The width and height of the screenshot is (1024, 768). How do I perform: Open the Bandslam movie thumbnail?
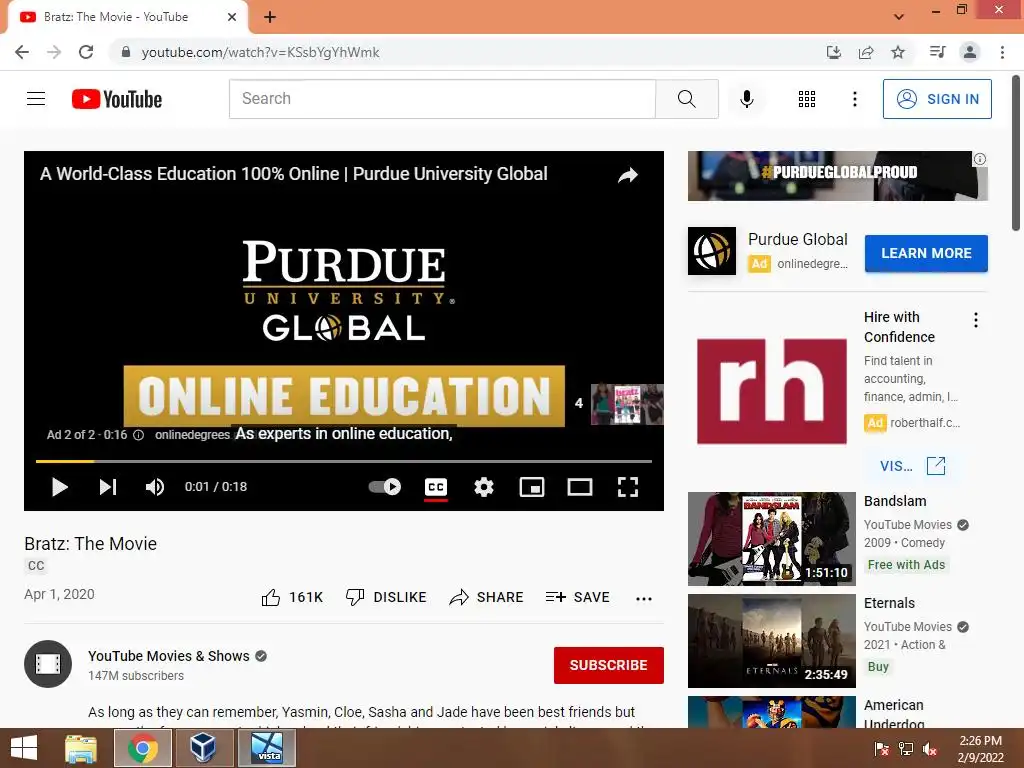tap(771, 539)
